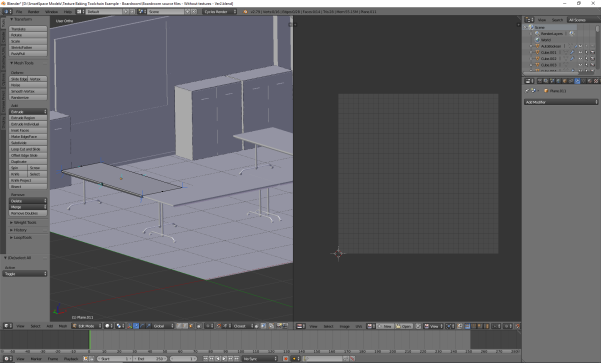The height and width of the screenshot is (363, 601).
Task: Select the translate manipulator arrow icon
Action: tap(136, 326)
